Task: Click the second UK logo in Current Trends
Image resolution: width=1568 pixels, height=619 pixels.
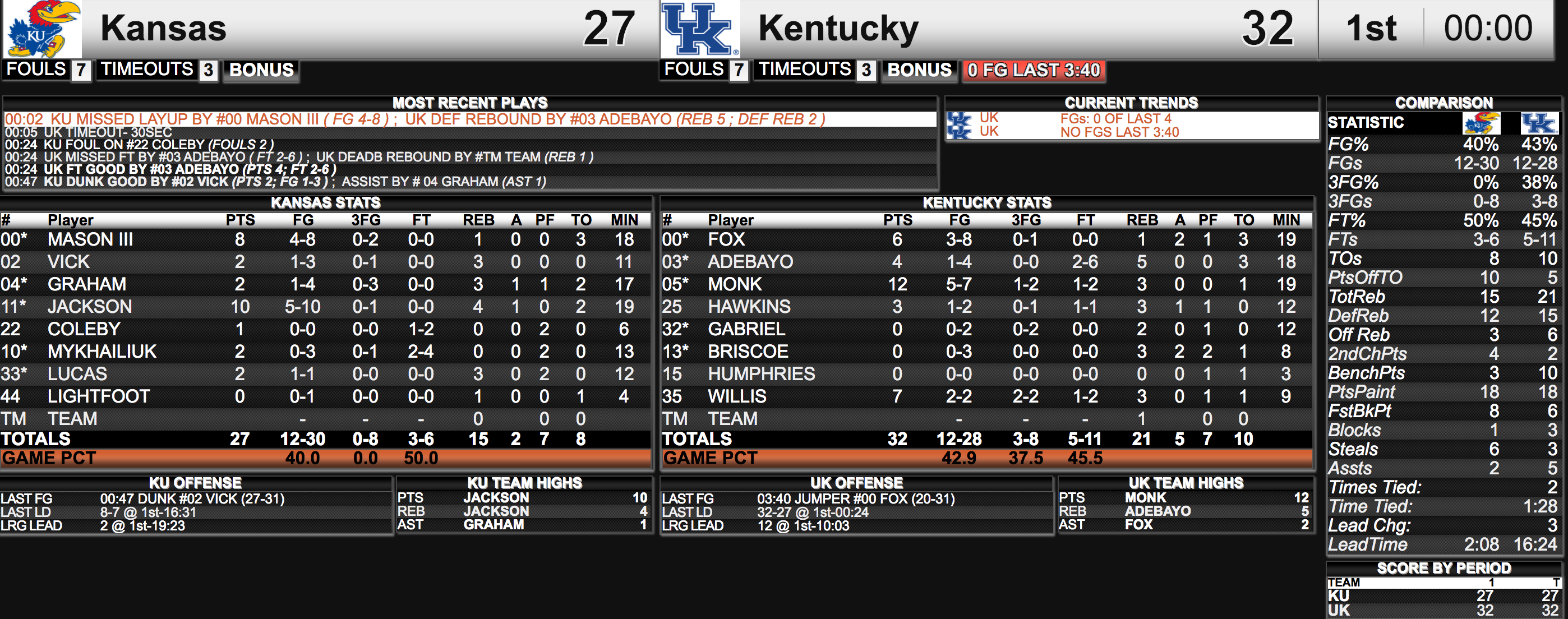Action: 960,132
